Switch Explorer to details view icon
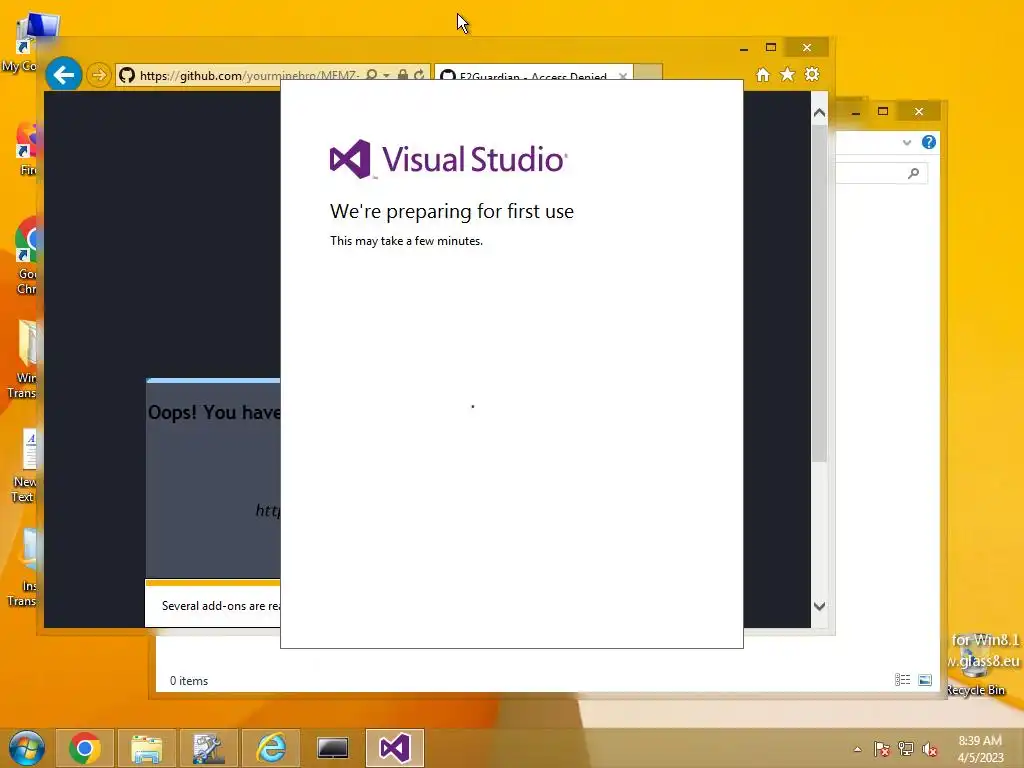Viewport: 1024px width, 768px height. [903, 680]
